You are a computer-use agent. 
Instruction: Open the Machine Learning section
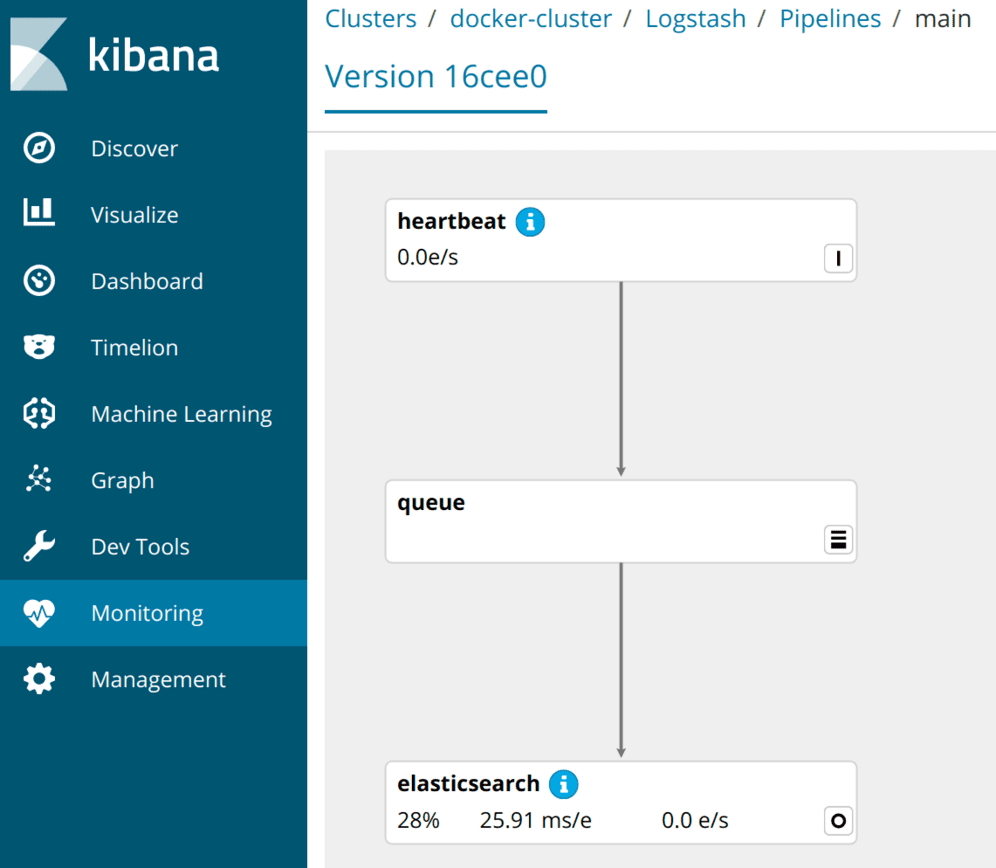coord(38,413)
